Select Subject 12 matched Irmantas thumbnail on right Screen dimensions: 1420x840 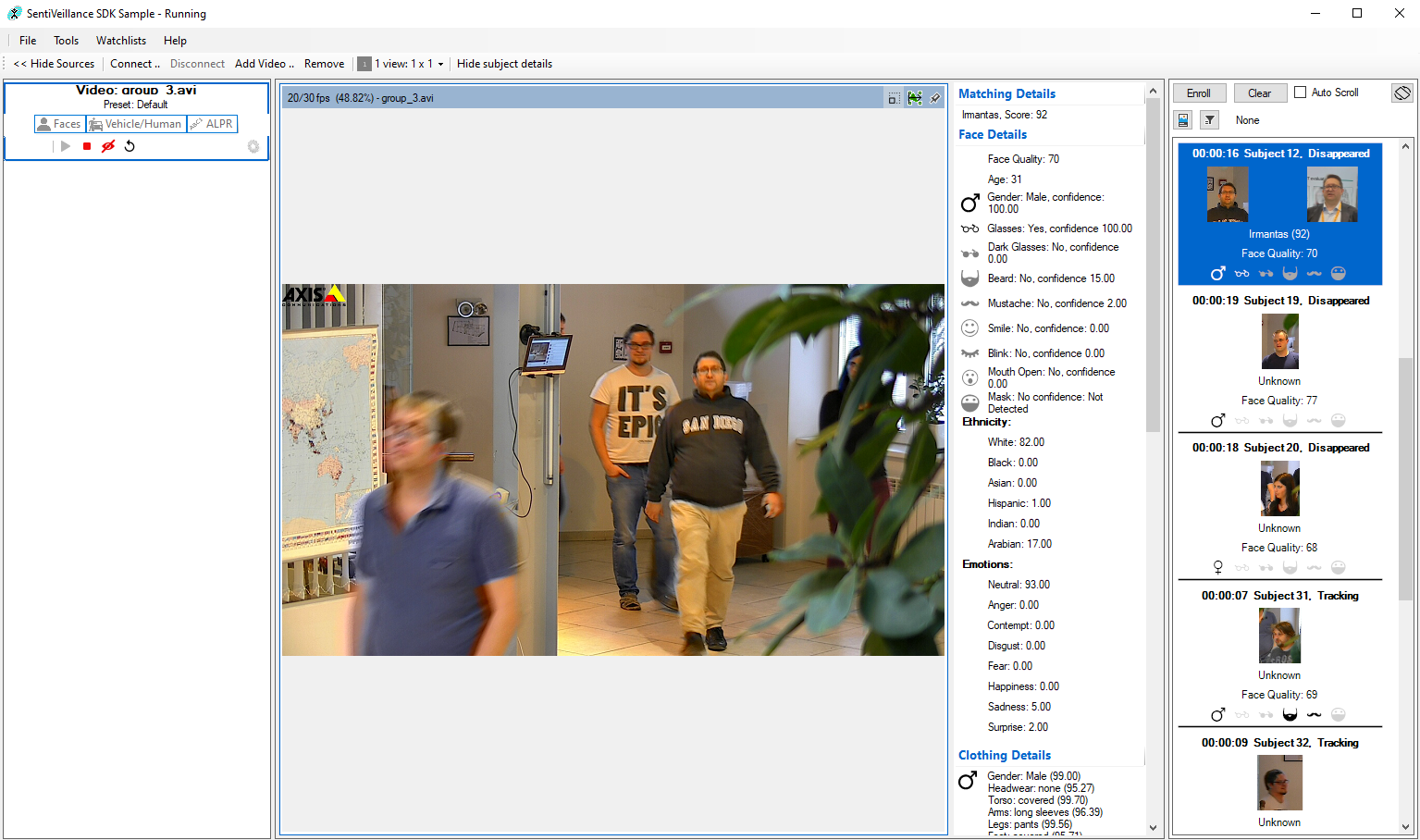1332,194
